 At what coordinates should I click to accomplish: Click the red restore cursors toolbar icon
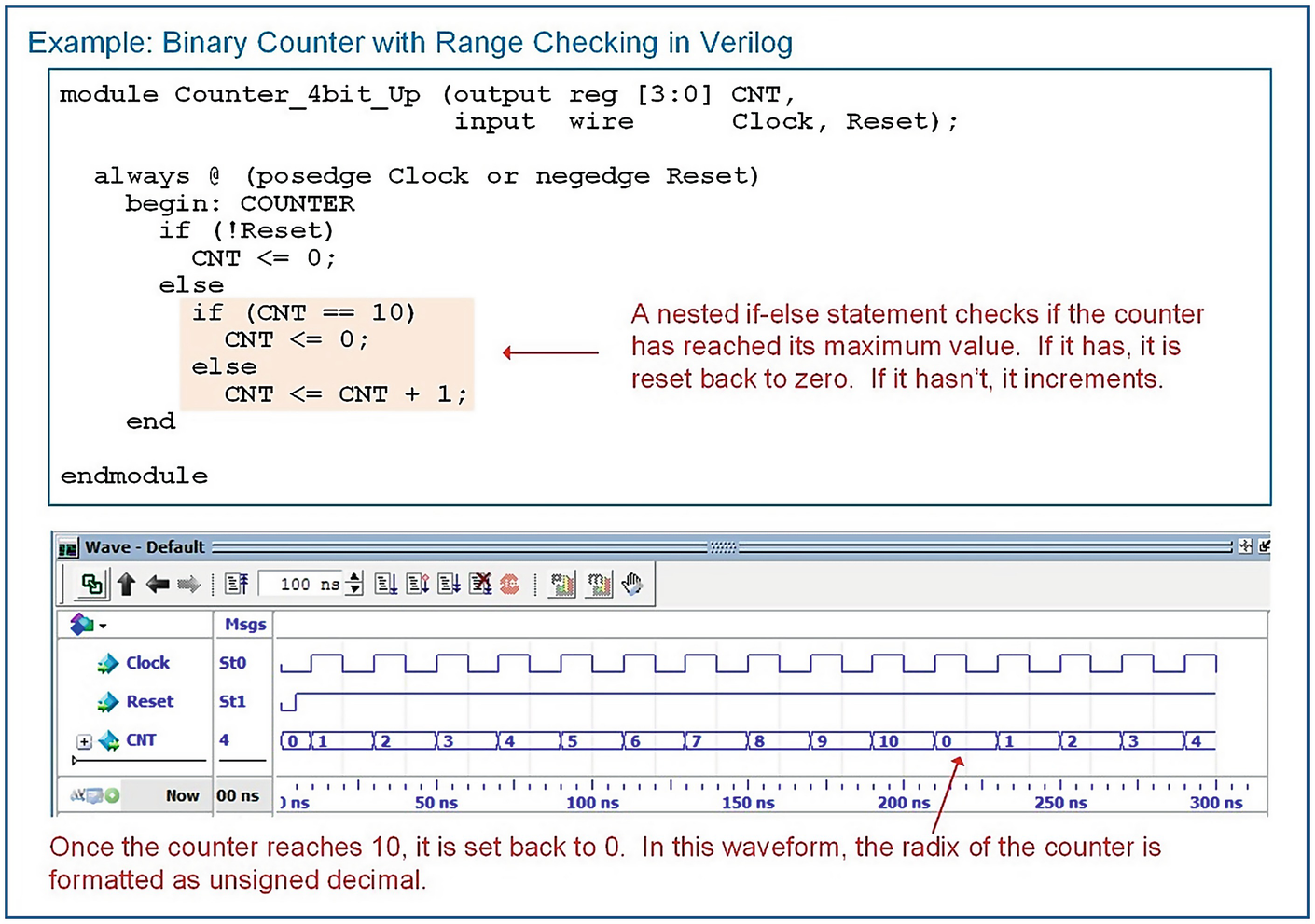509,584
